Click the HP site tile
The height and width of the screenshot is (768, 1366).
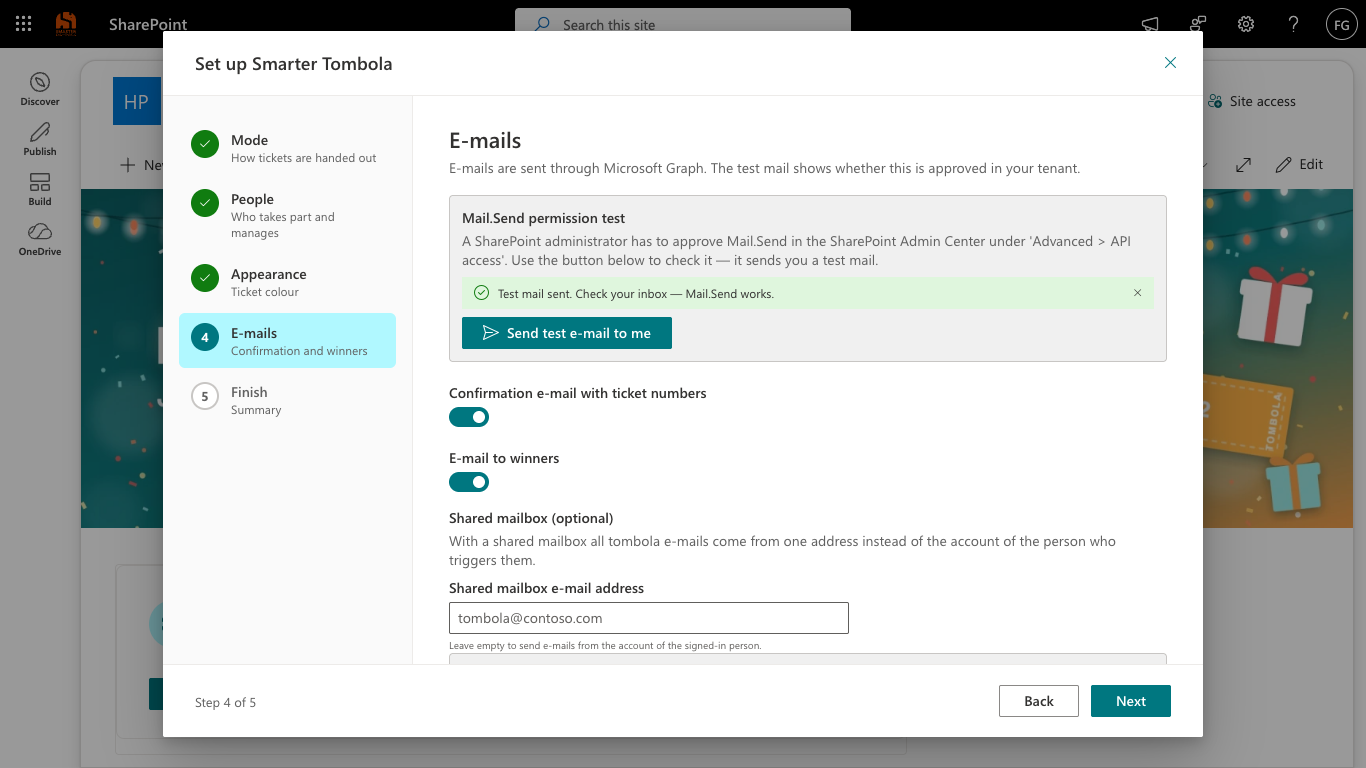click(x=137, y=101)
